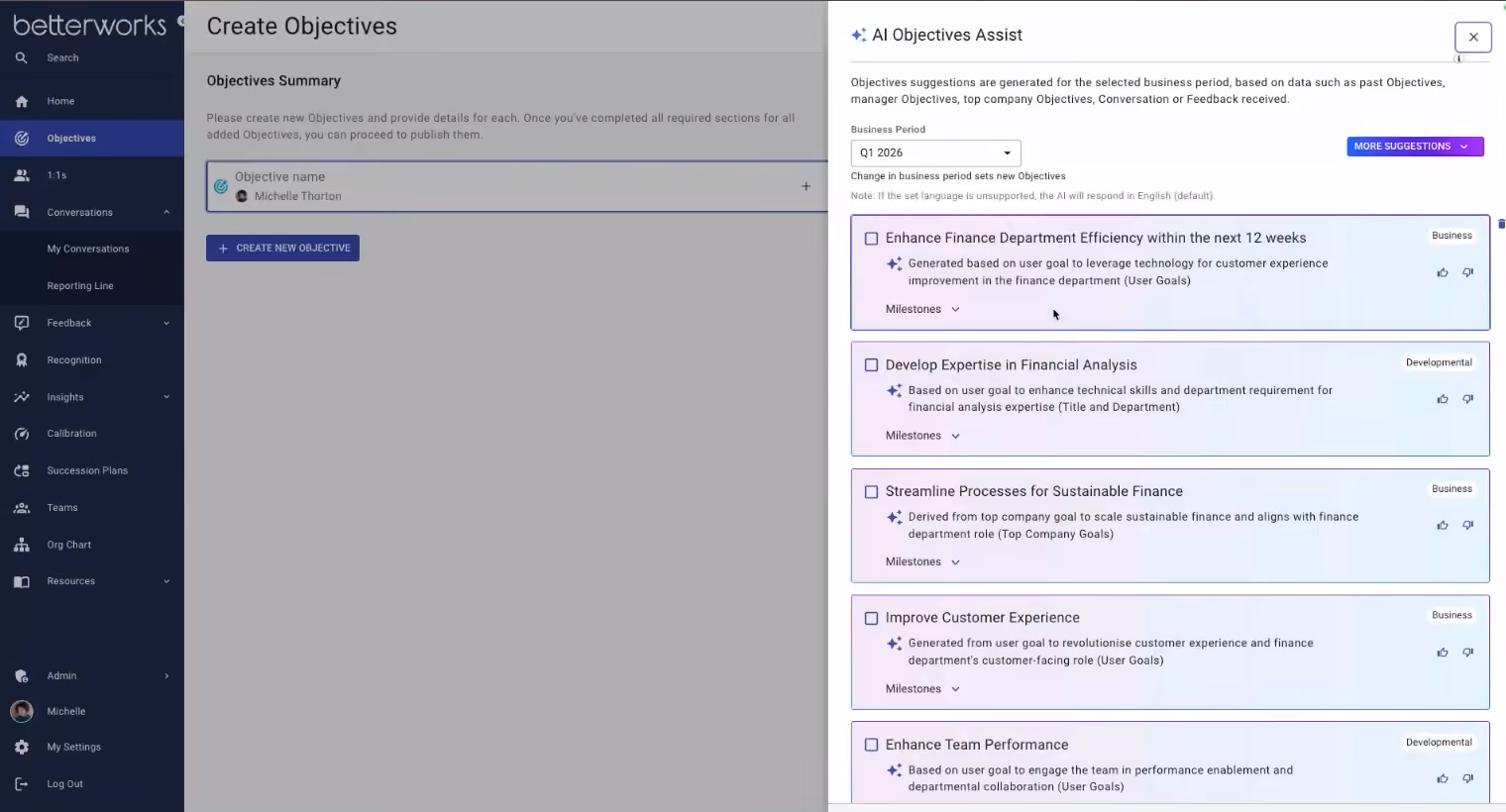Open Home via its house icon
This screenshot has width=1506, height=812.
(22, 101)
